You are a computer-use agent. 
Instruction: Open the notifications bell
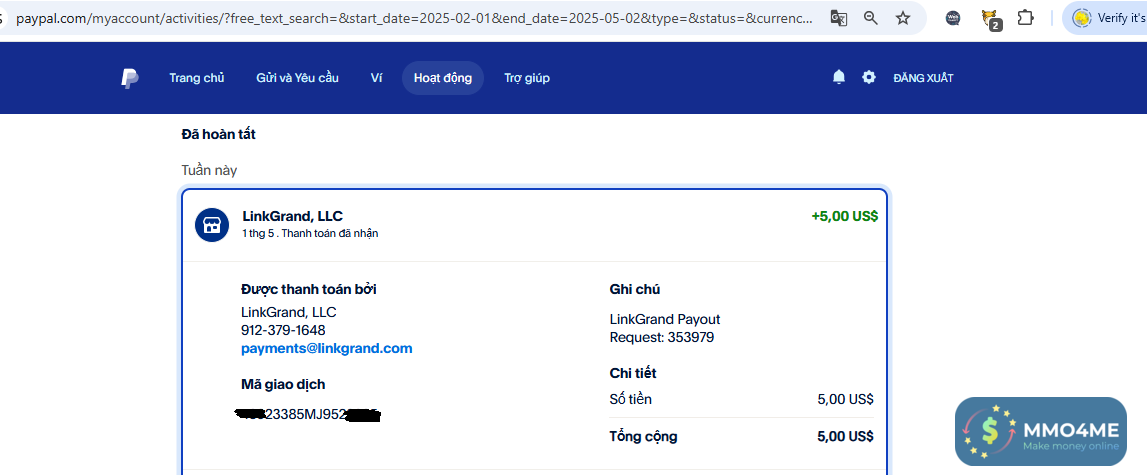pyautogui.click(x=839, y=77)
